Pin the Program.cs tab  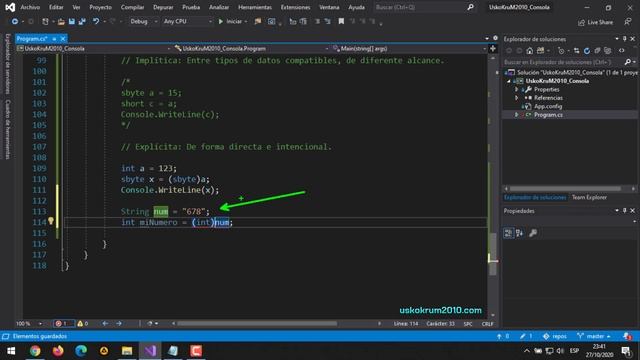click(x=54, y=38)
